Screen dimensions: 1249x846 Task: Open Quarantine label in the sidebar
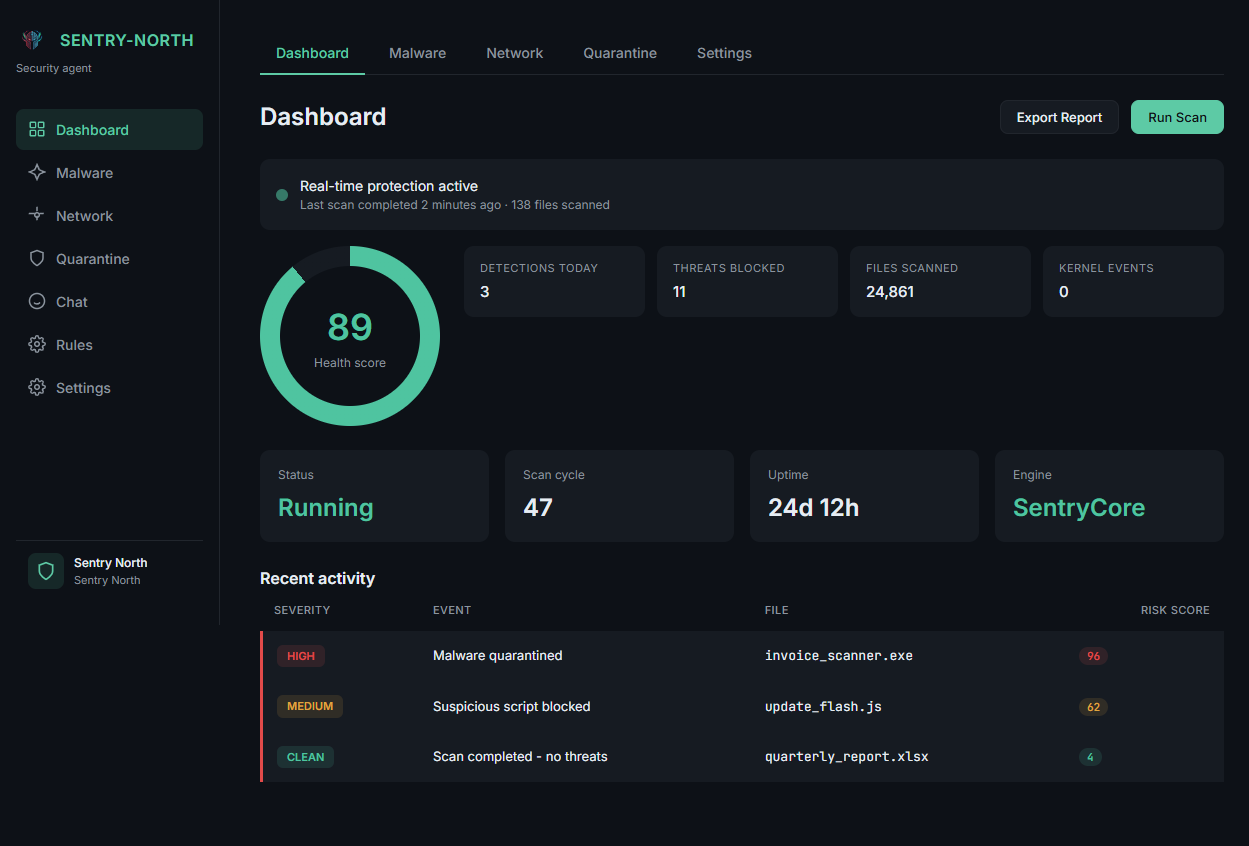[93, 259]
